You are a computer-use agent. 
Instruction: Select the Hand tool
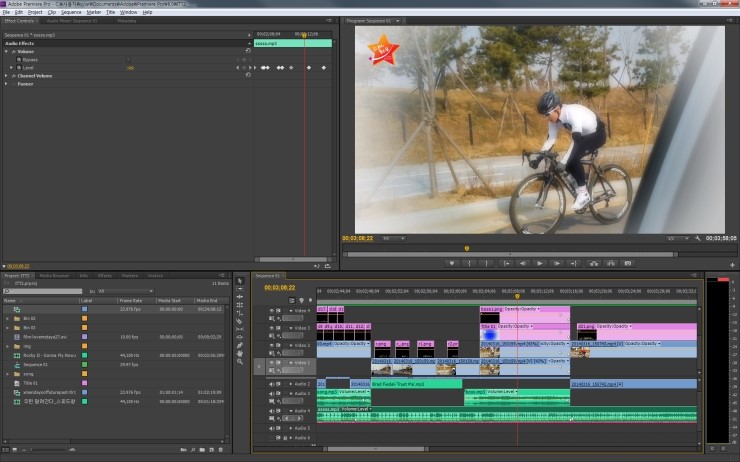click(240, 353)
